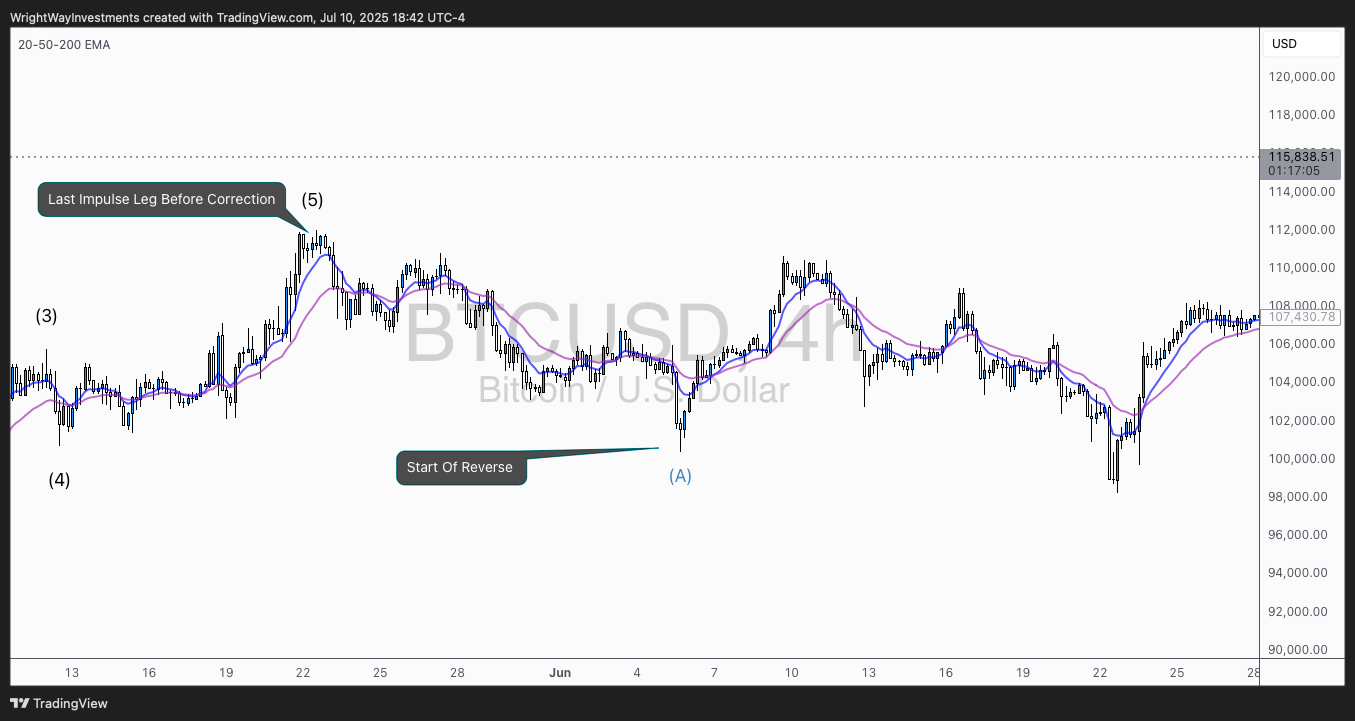The image size is (1355, 721).
Task: Click the 110,000.00 price axis label
Action: pyautogui.click(x=1302, y=267)
